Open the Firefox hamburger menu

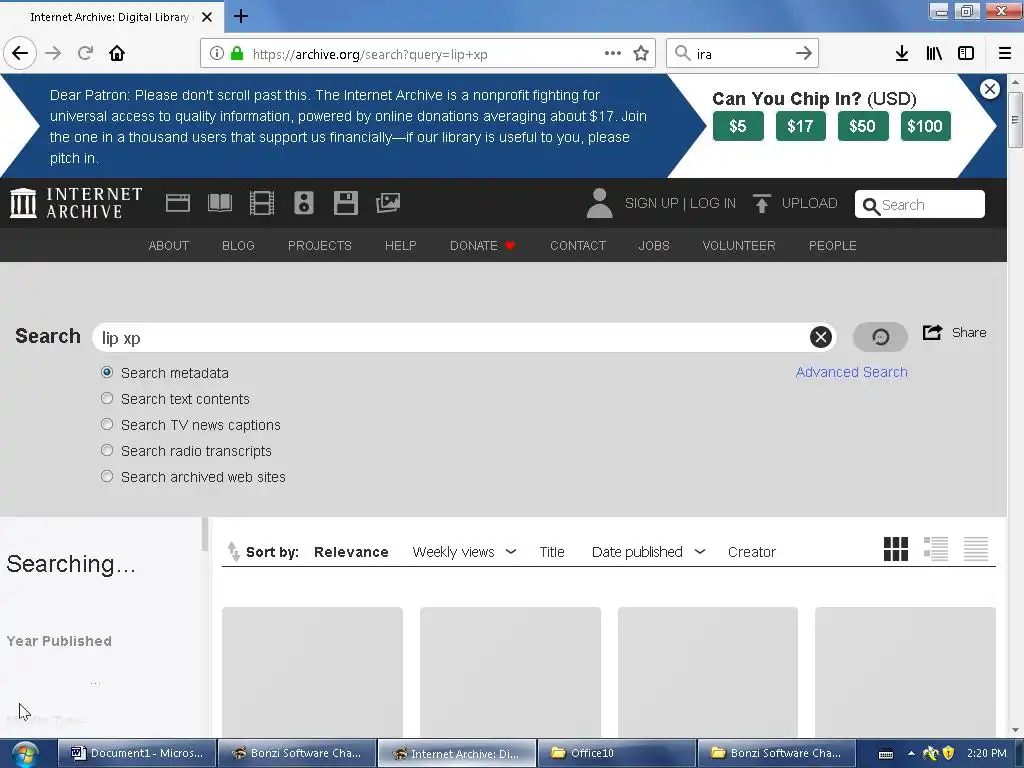[x=1005, y=53]
